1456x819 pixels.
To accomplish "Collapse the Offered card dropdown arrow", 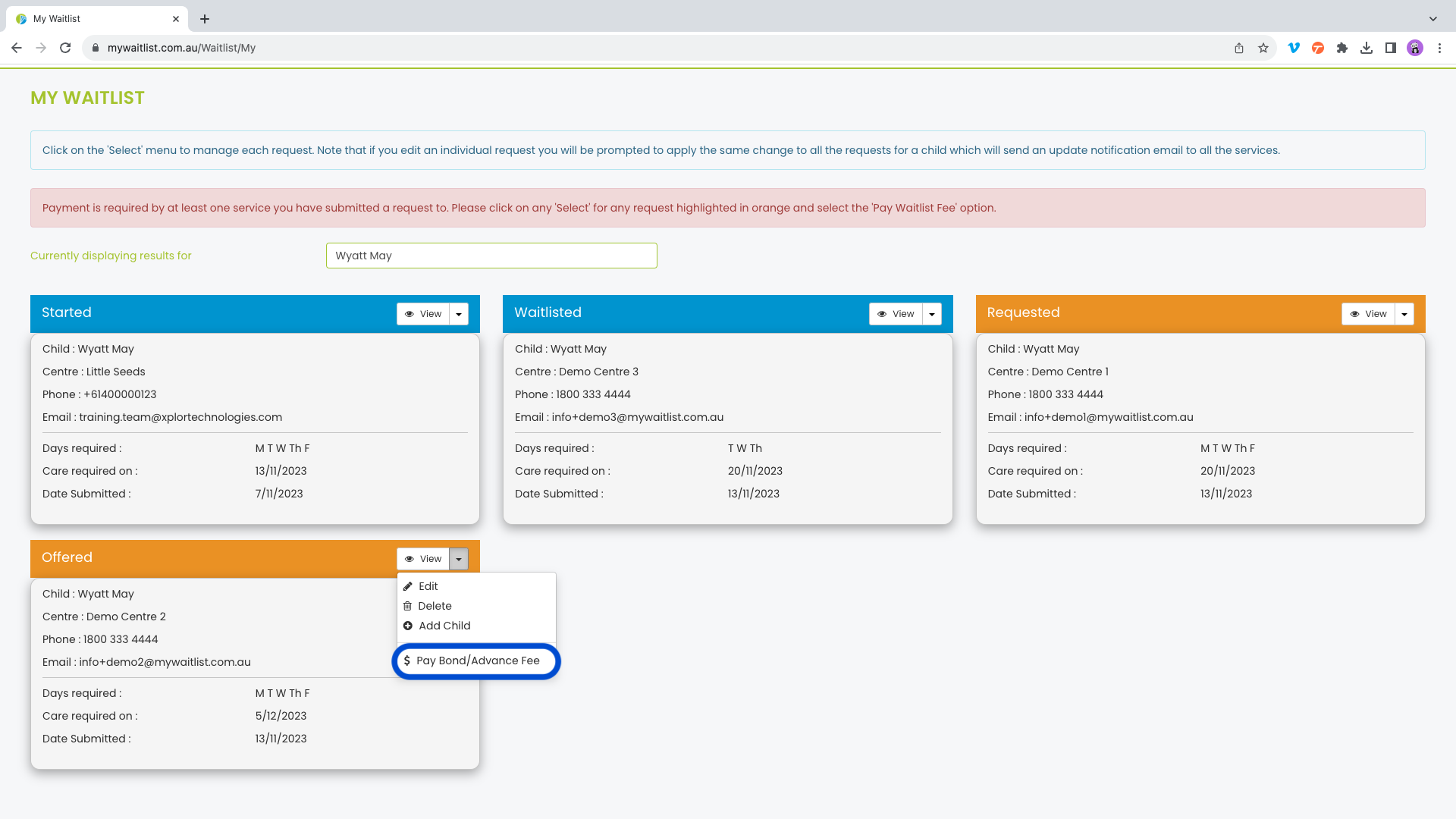I will click(459, 559).
